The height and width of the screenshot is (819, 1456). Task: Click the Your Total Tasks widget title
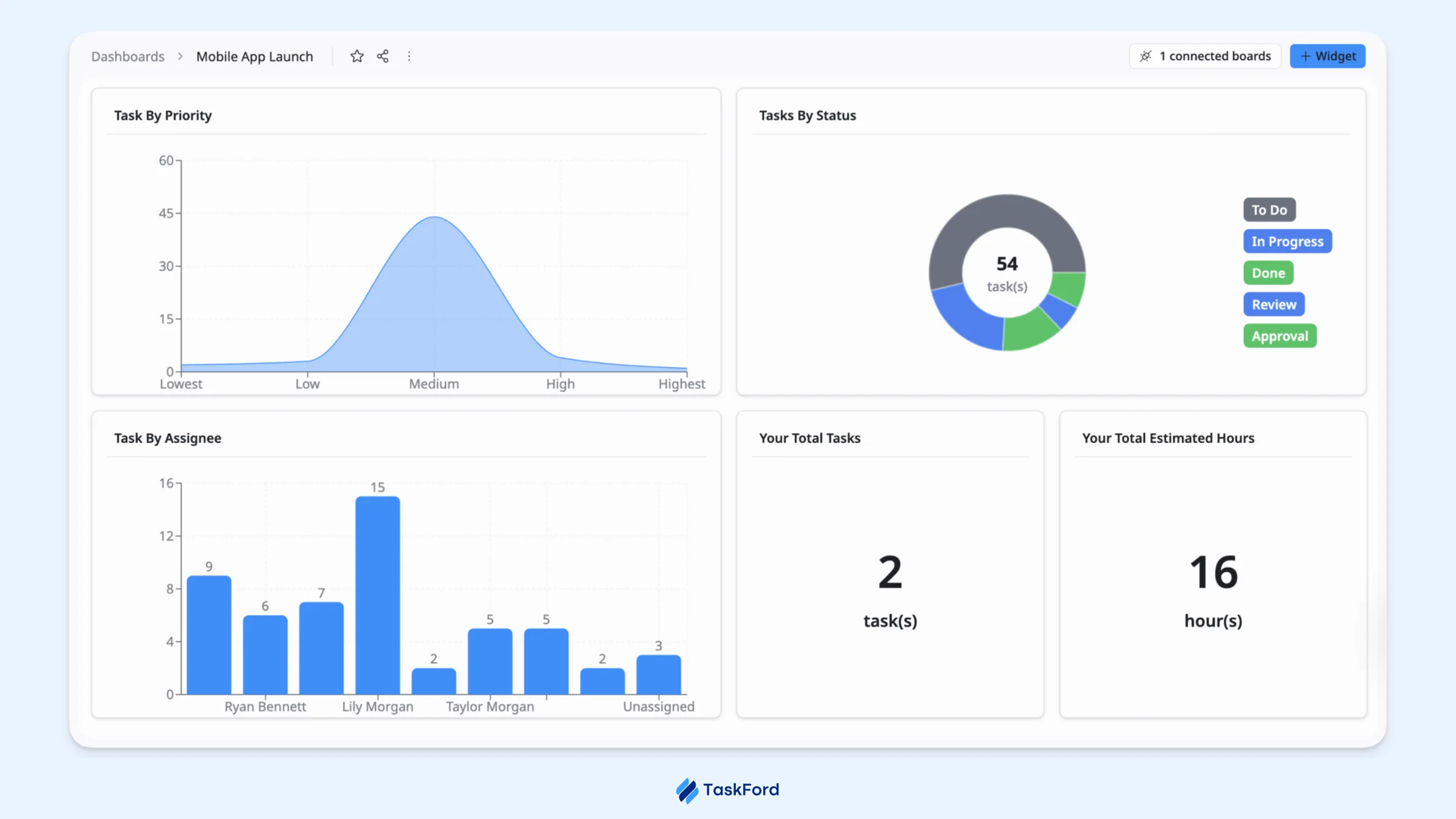click(x=810, y=438)
